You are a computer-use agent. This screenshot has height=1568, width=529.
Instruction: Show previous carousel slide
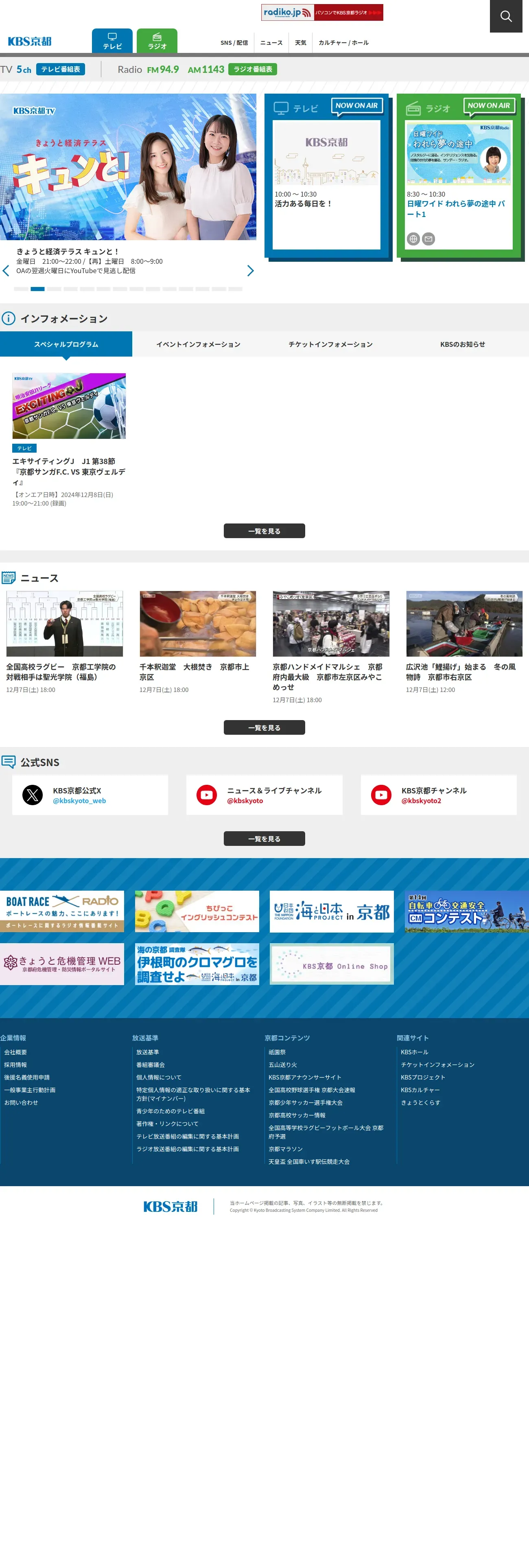(6, 270)
